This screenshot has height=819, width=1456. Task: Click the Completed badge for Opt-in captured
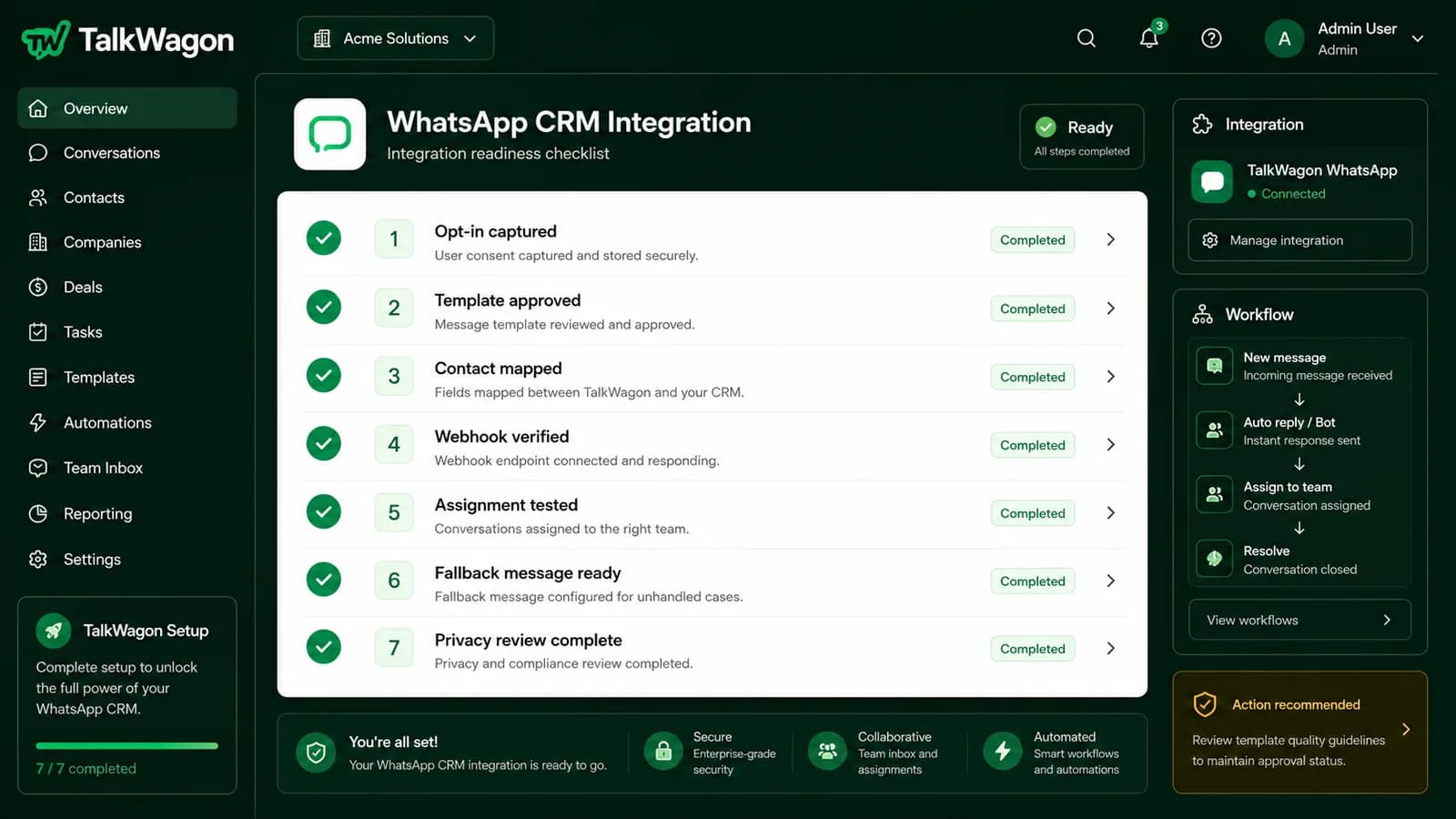tap(1033, 239)
